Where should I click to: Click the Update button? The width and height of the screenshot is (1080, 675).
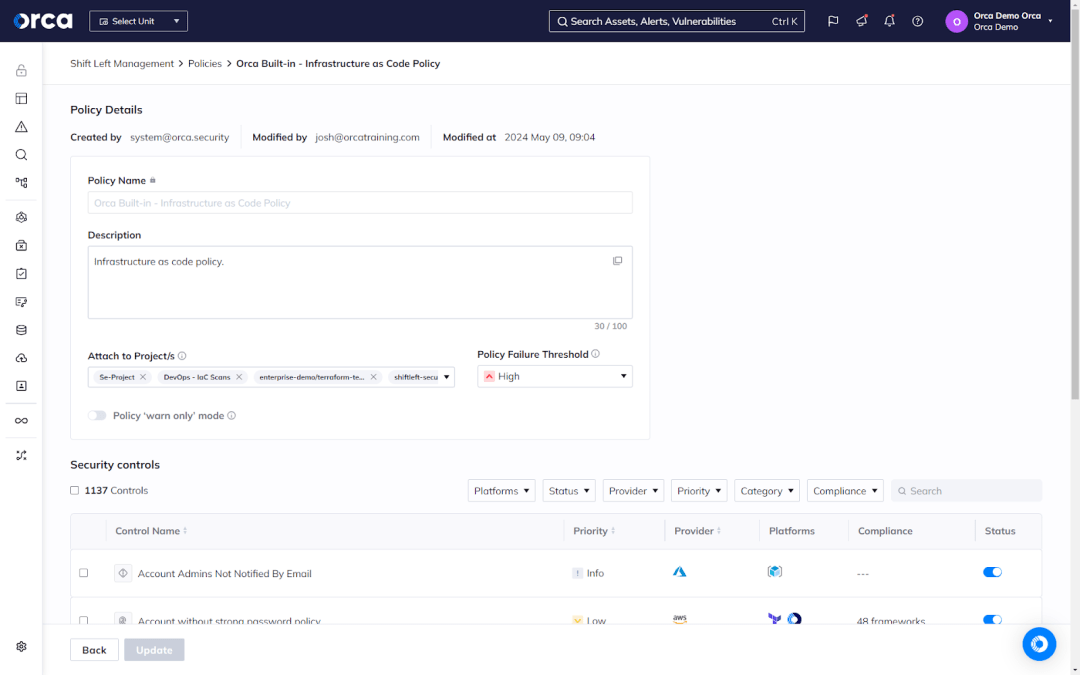(154, 650)
